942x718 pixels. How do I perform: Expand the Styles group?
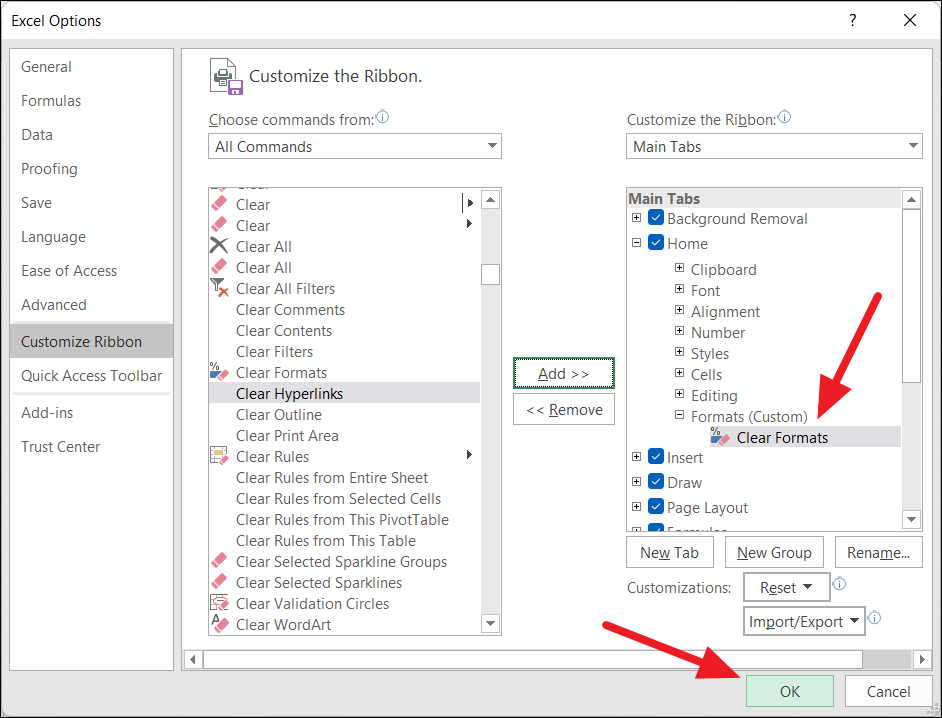(x=679, y=351)
